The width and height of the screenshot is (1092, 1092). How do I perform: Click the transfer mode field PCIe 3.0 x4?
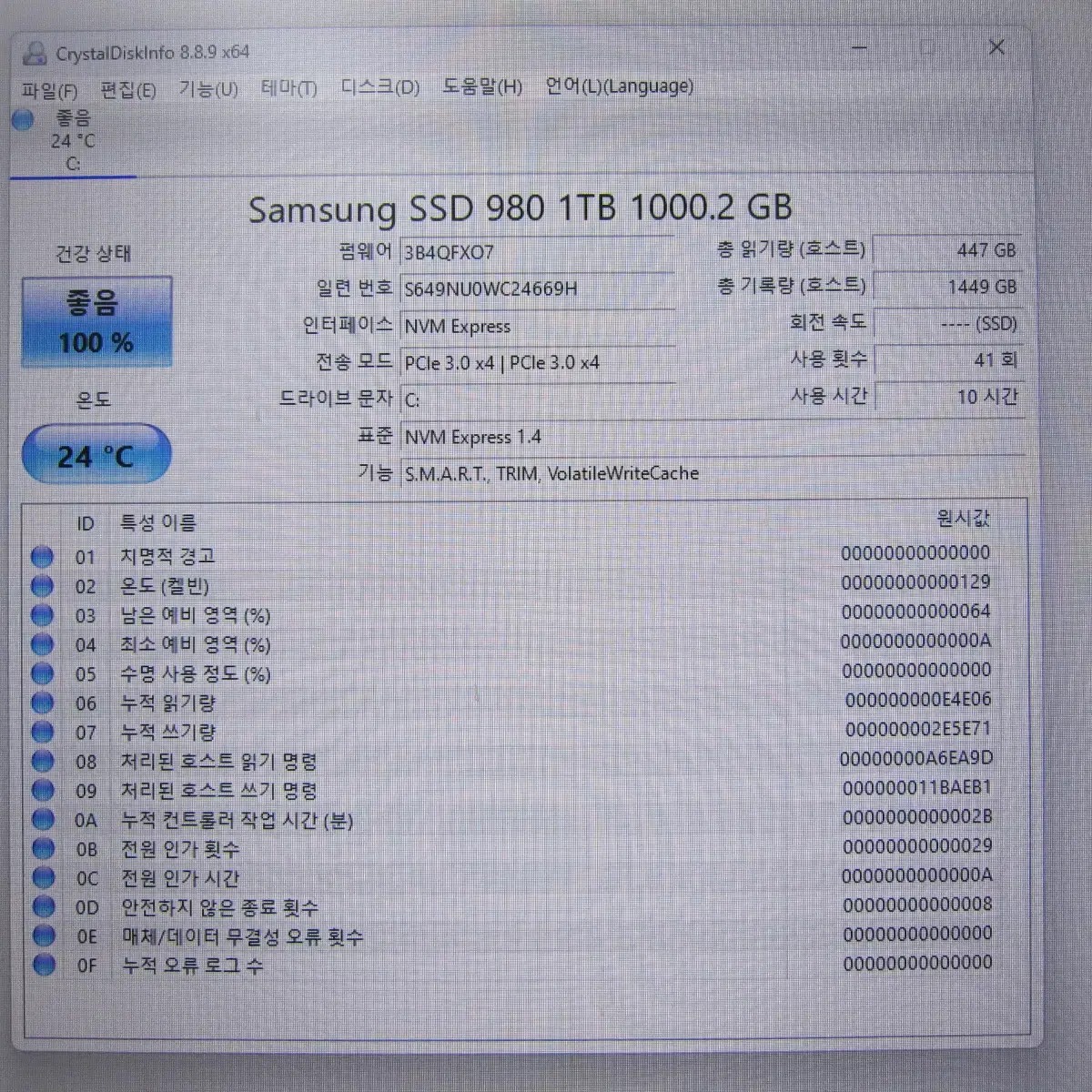(x=537, y=362)
